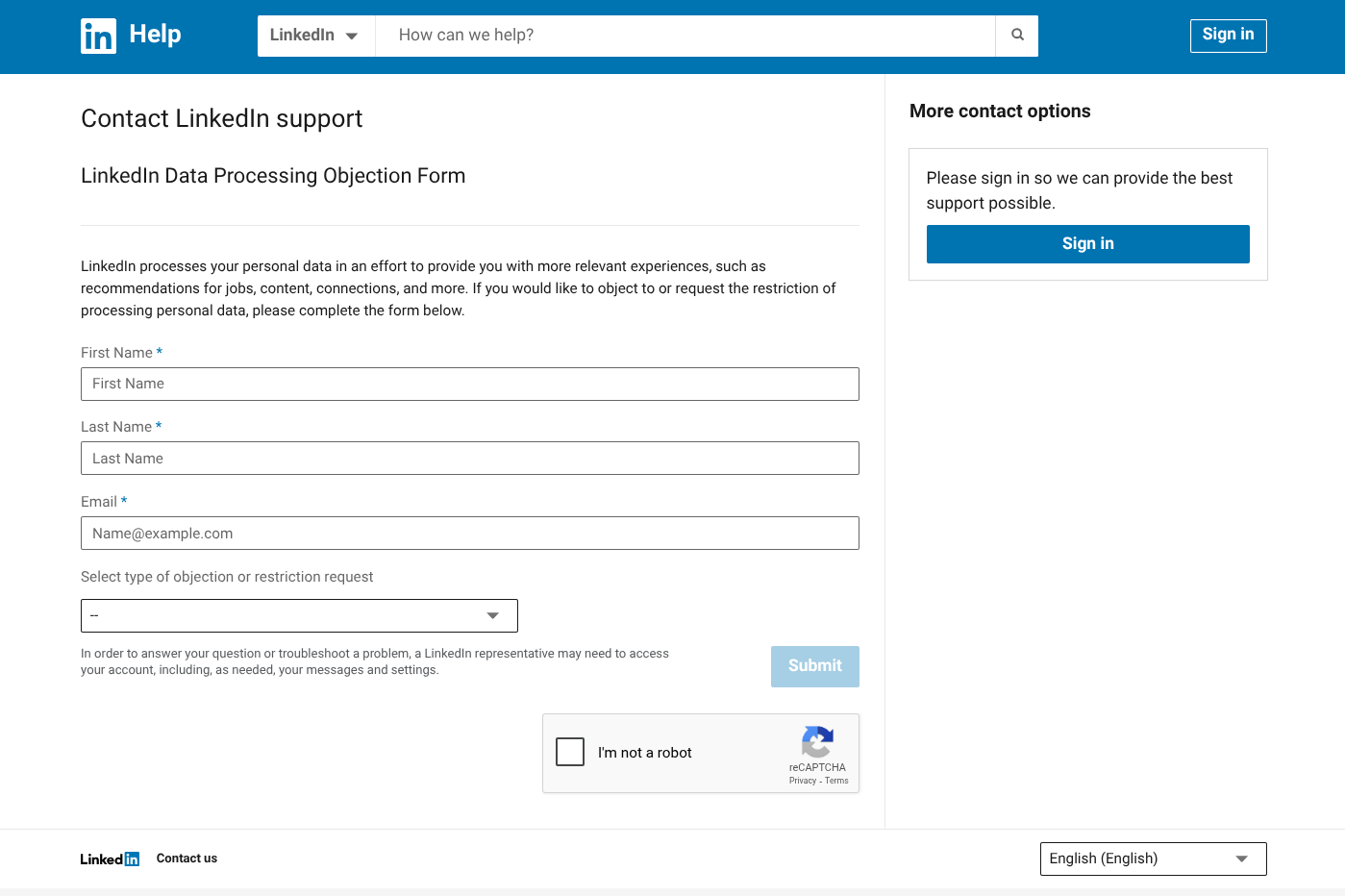Screen dimensions: 1345x896
Task: Click the How can we help search box
Action: tap(685, 36)
